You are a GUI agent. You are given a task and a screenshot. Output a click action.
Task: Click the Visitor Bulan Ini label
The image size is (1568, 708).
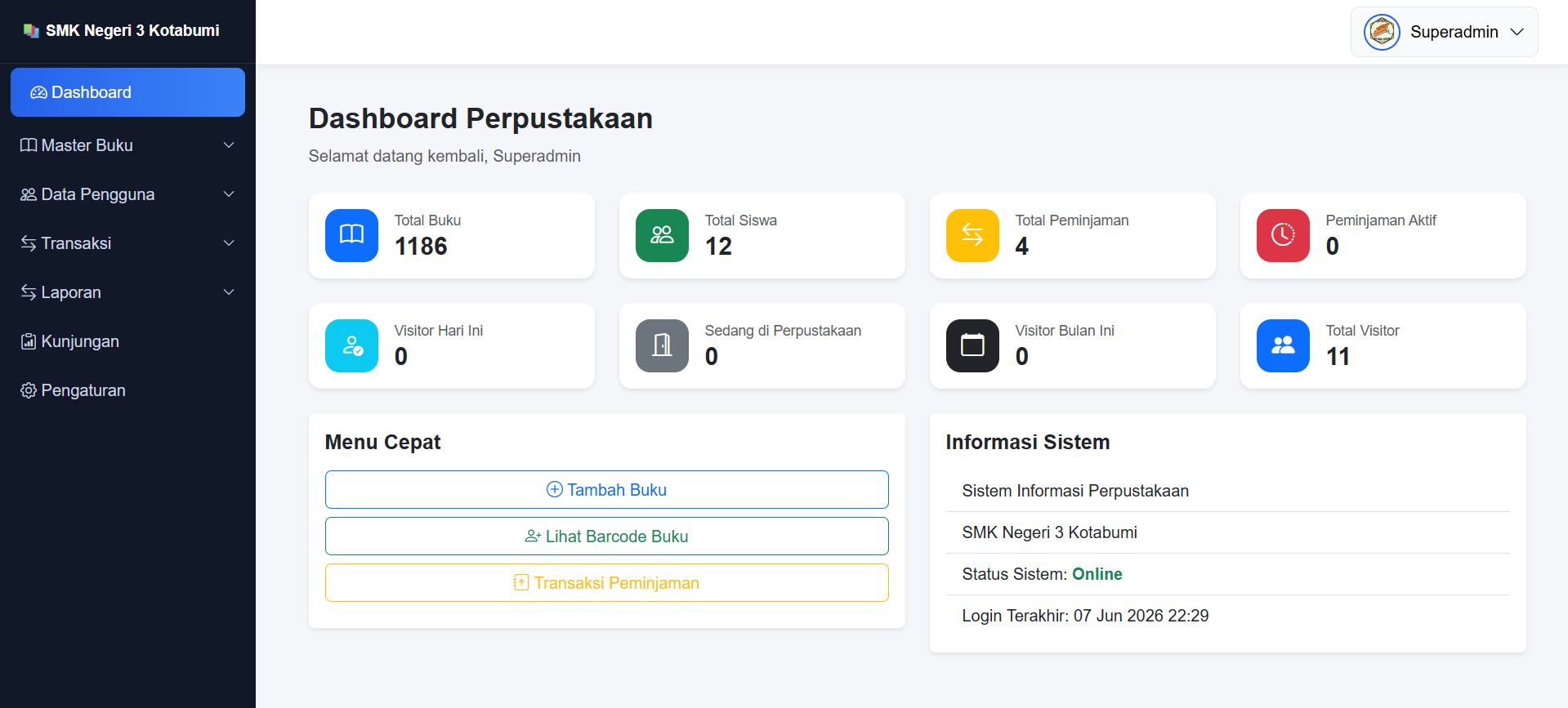[1065, 331]
